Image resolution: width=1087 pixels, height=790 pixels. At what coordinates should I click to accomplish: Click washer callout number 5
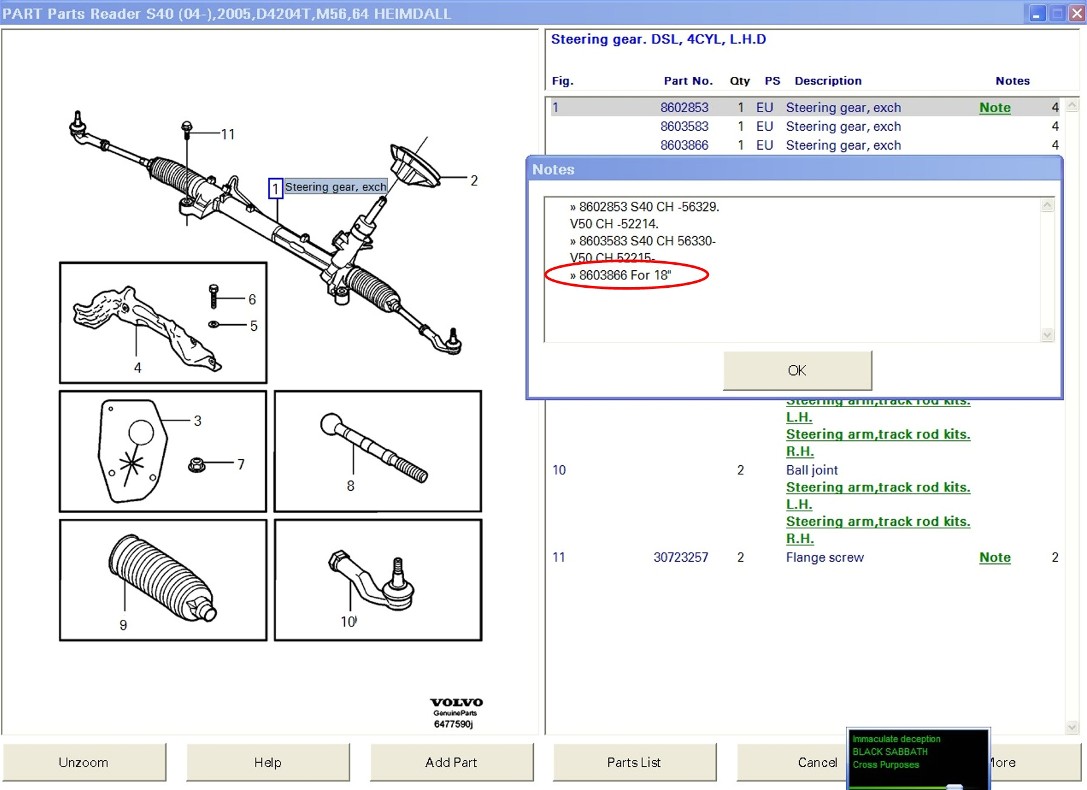[254, 326]
